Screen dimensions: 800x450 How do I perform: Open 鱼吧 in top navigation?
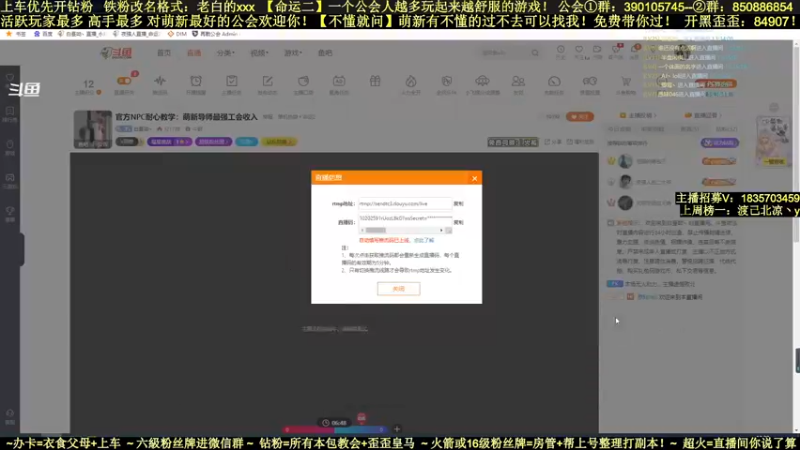(x=325, y=53)
